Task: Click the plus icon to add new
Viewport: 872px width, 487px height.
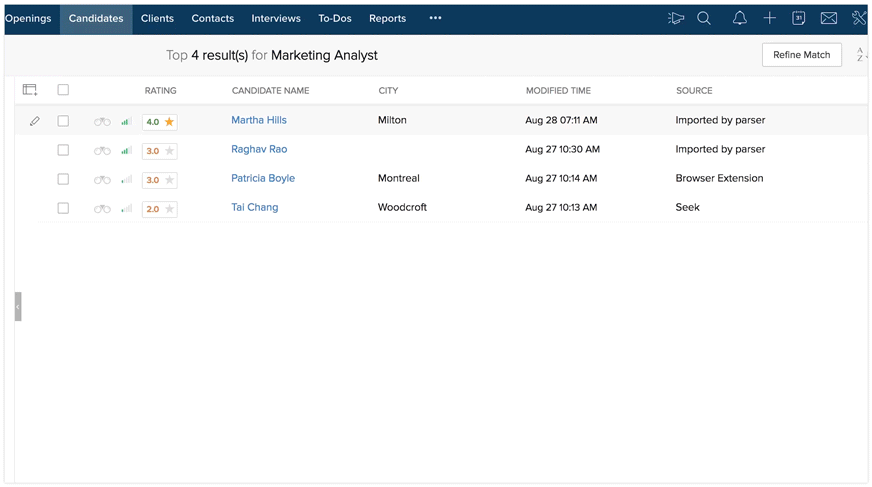Action: pyautogui.click(x=769, y=18)
